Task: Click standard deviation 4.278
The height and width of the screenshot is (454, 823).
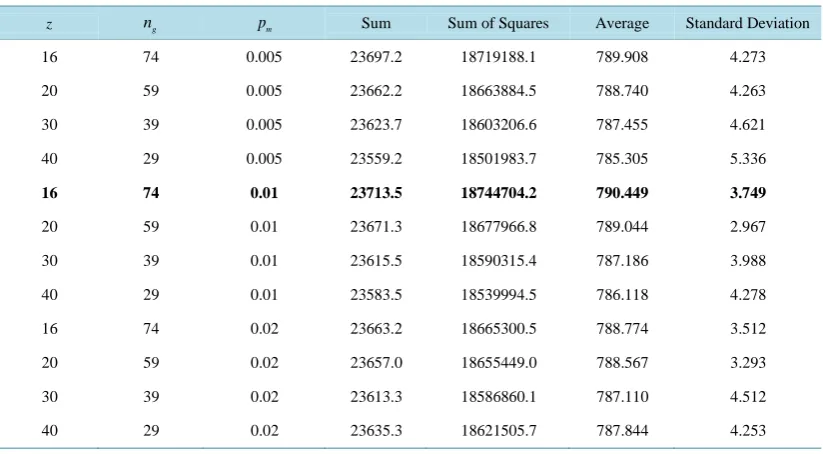Action: coord(747,294)
